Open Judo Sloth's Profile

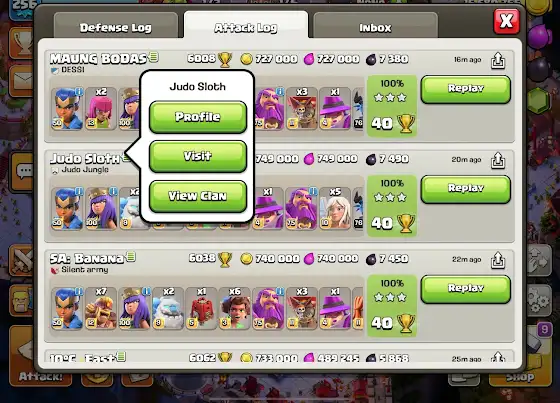198,117
